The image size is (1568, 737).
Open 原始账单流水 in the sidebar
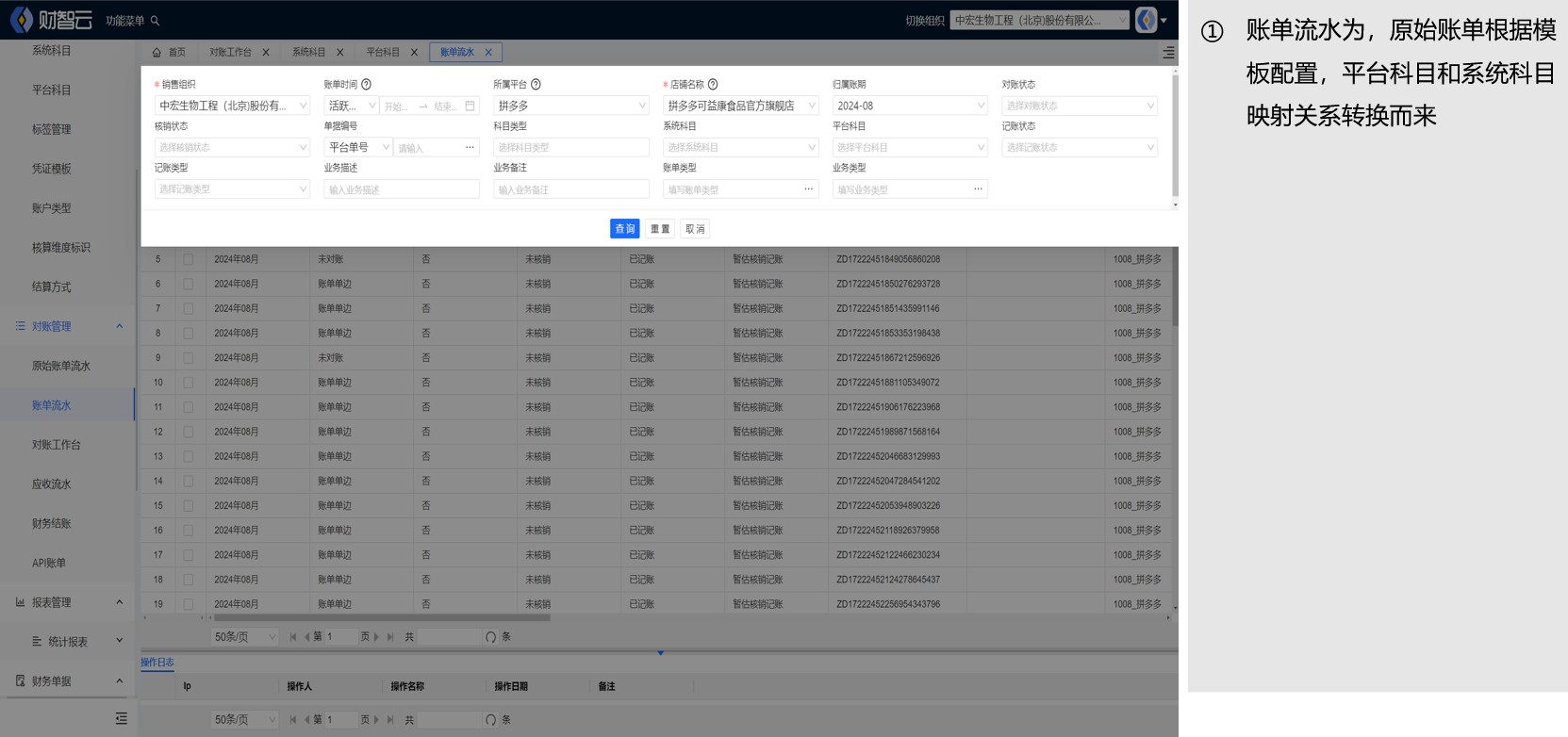61,367
